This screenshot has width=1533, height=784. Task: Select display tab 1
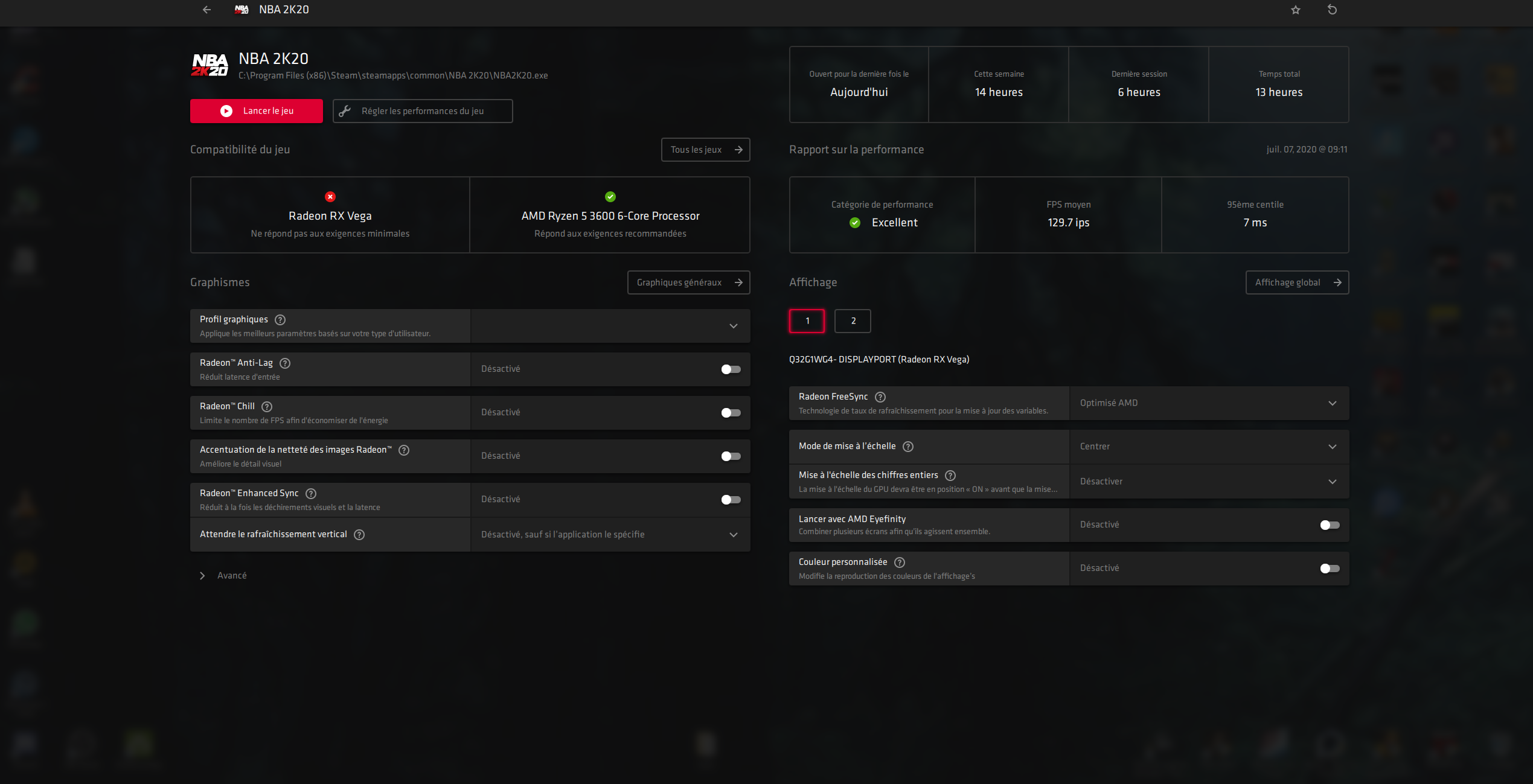pos(807,321)
